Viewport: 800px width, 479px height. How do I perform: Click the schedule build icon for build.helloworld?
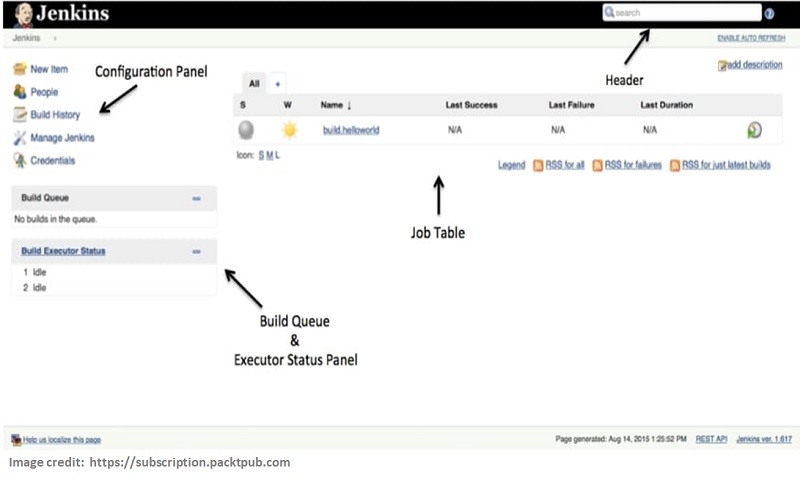tap(754, 130)
